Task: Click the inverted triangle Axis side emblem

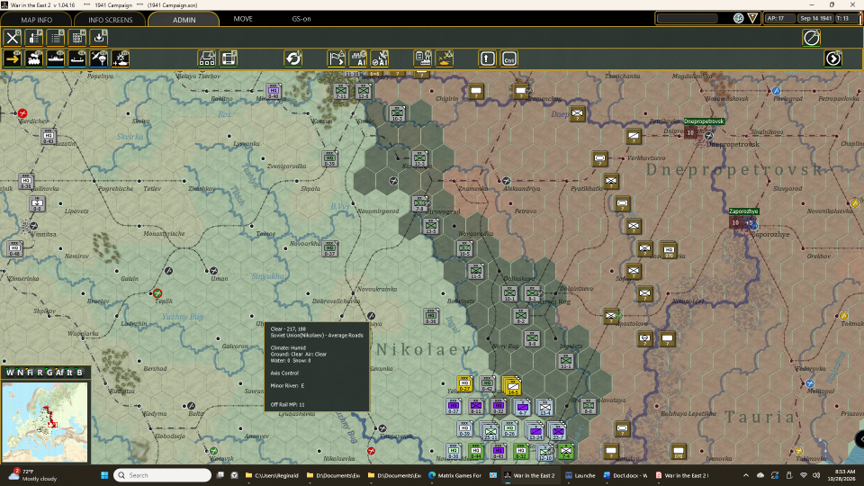Action: click(x=753, y=18)
